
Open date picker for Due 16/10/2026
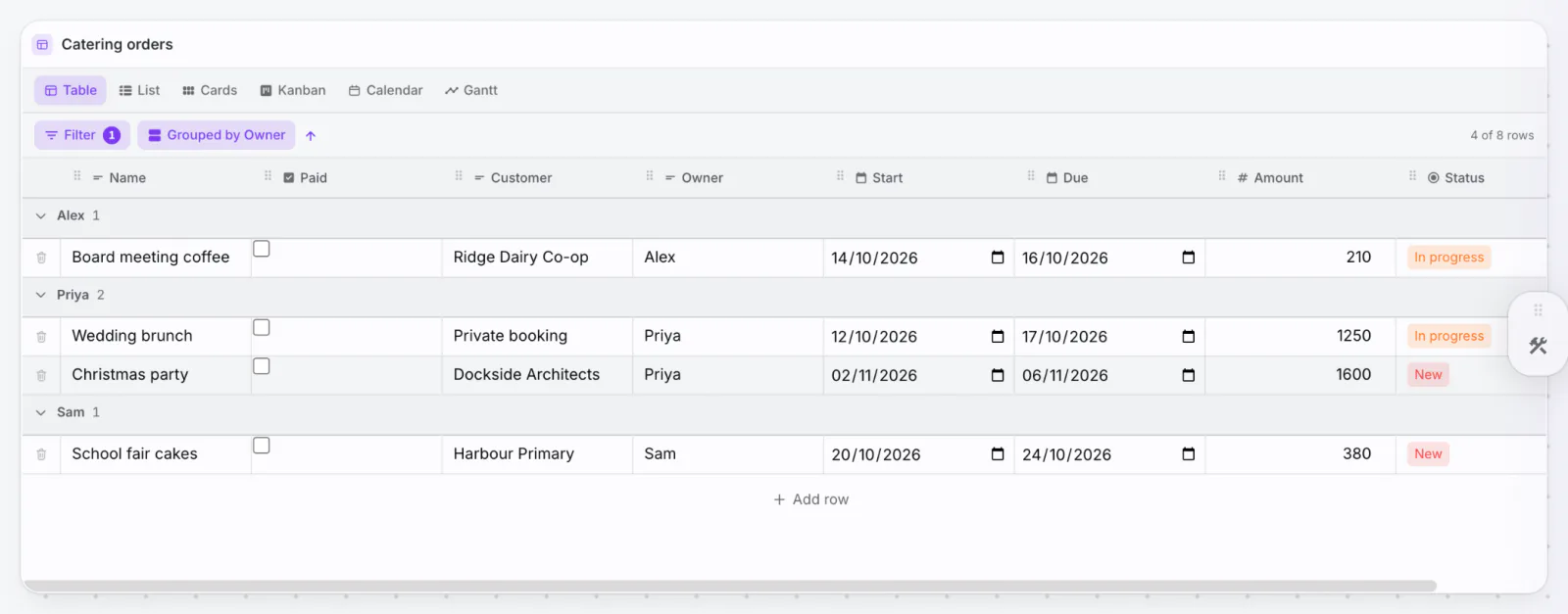tap(1189, 258)
